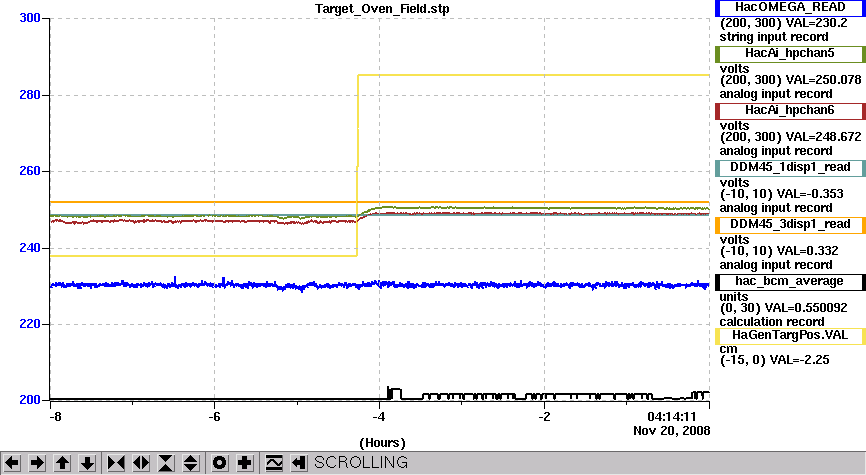Click the 'string input record' description
The image size is (866, 475).
[774, 38]
